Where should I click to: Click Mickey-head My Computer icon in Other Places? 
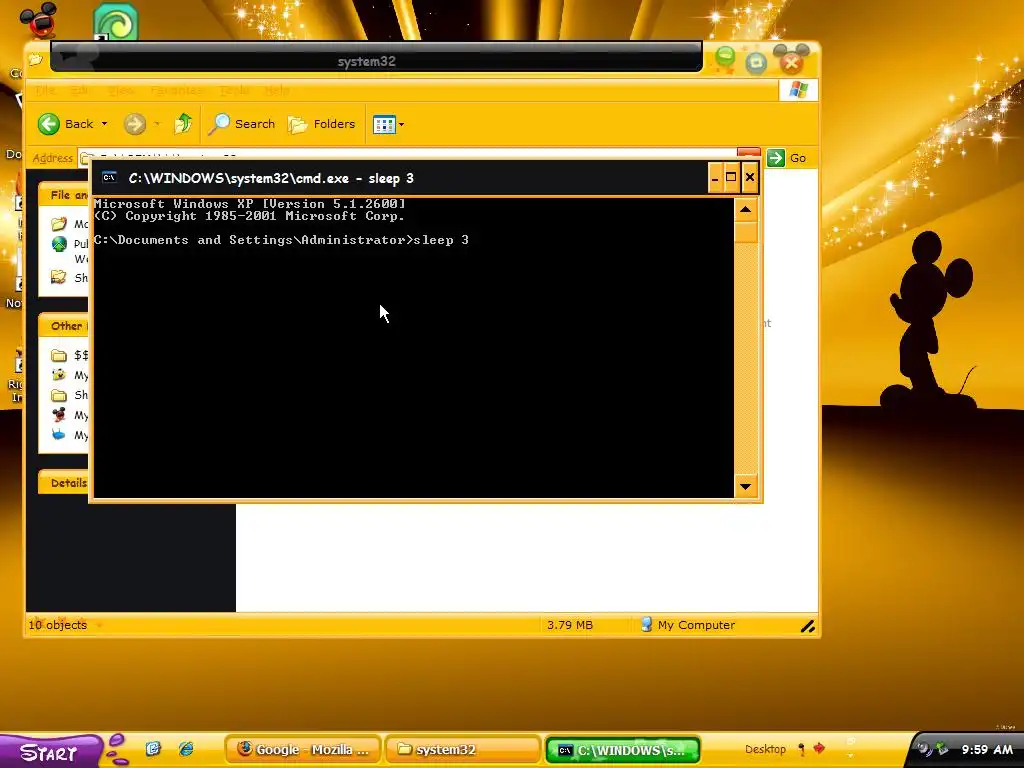point(59,415)
